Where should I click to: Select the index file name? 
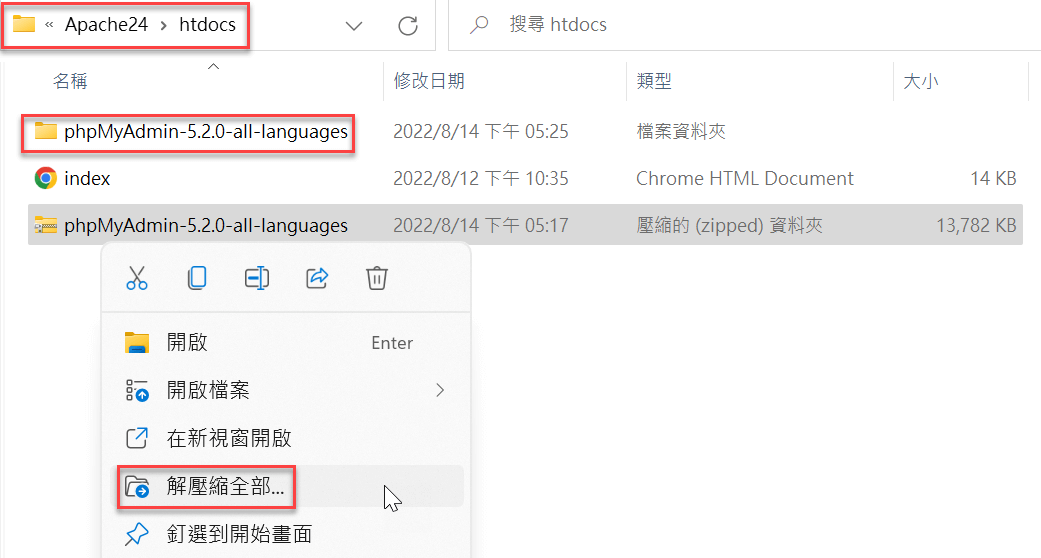(87, 179)
